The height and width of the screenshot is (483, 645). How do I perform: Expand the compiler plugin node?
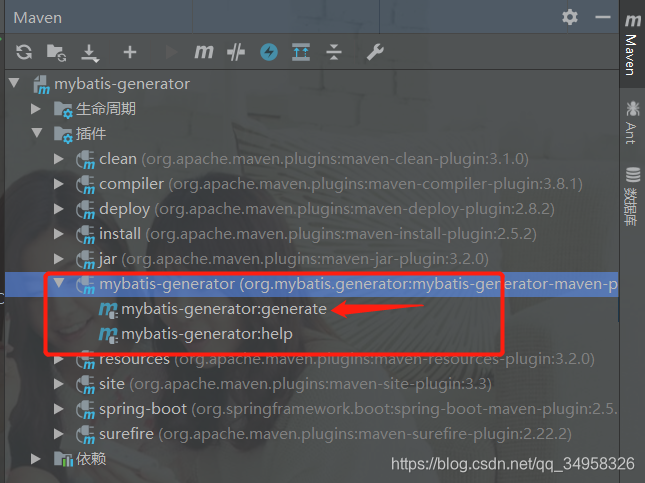click(59, 184)
